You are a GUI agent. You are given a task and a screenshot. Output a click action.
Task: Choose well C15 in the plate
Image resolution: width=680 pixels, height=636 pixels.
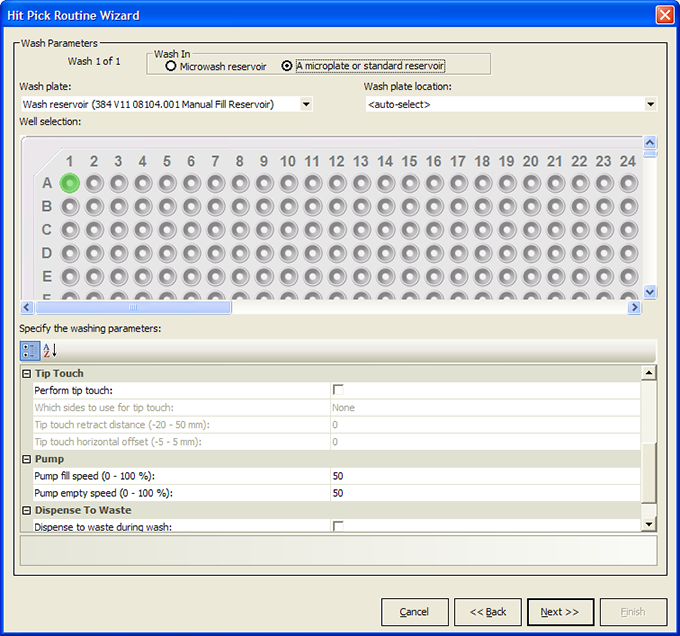pos(410,230)
